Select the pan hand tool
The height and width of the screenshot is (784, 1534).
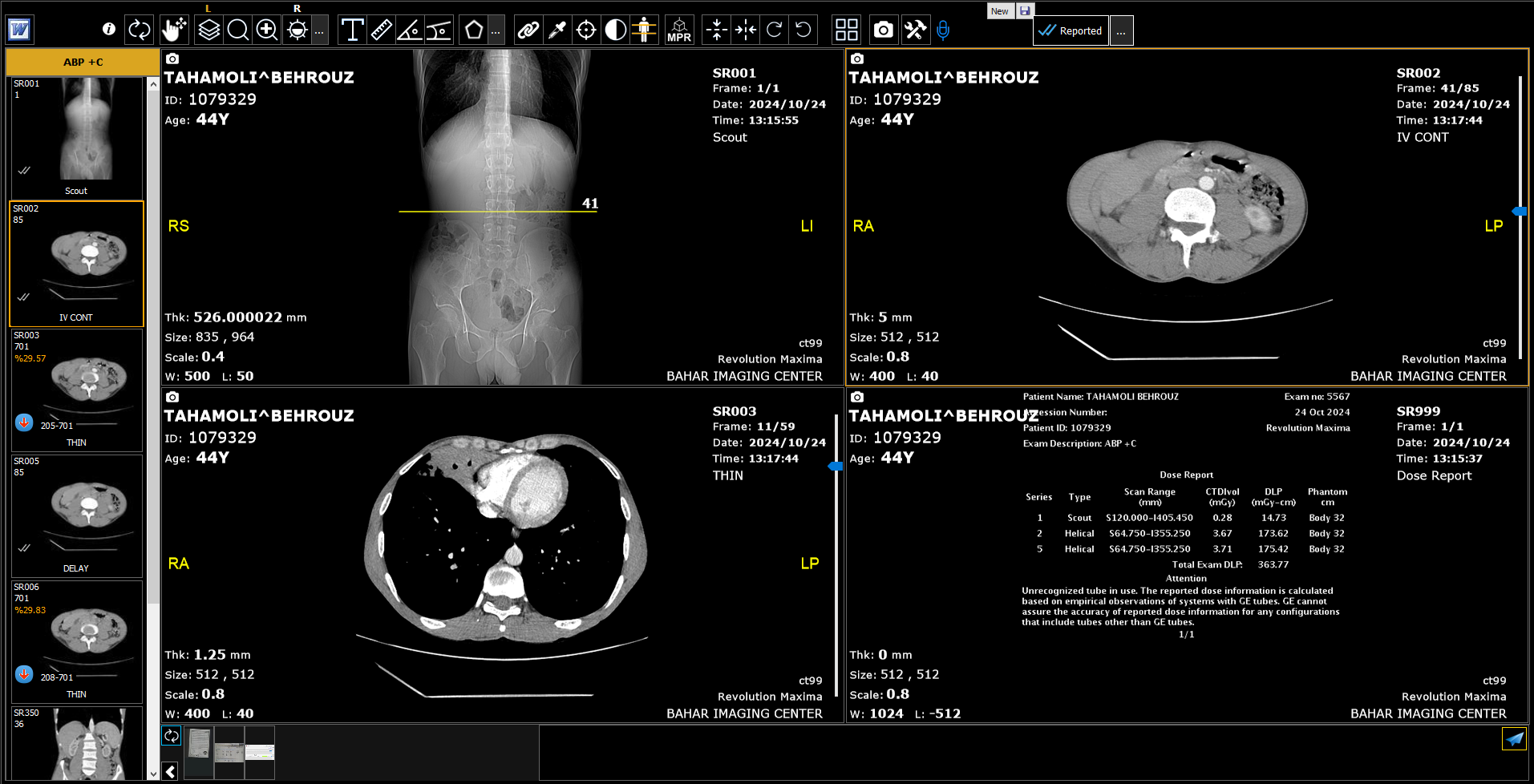tap(173, 30)
